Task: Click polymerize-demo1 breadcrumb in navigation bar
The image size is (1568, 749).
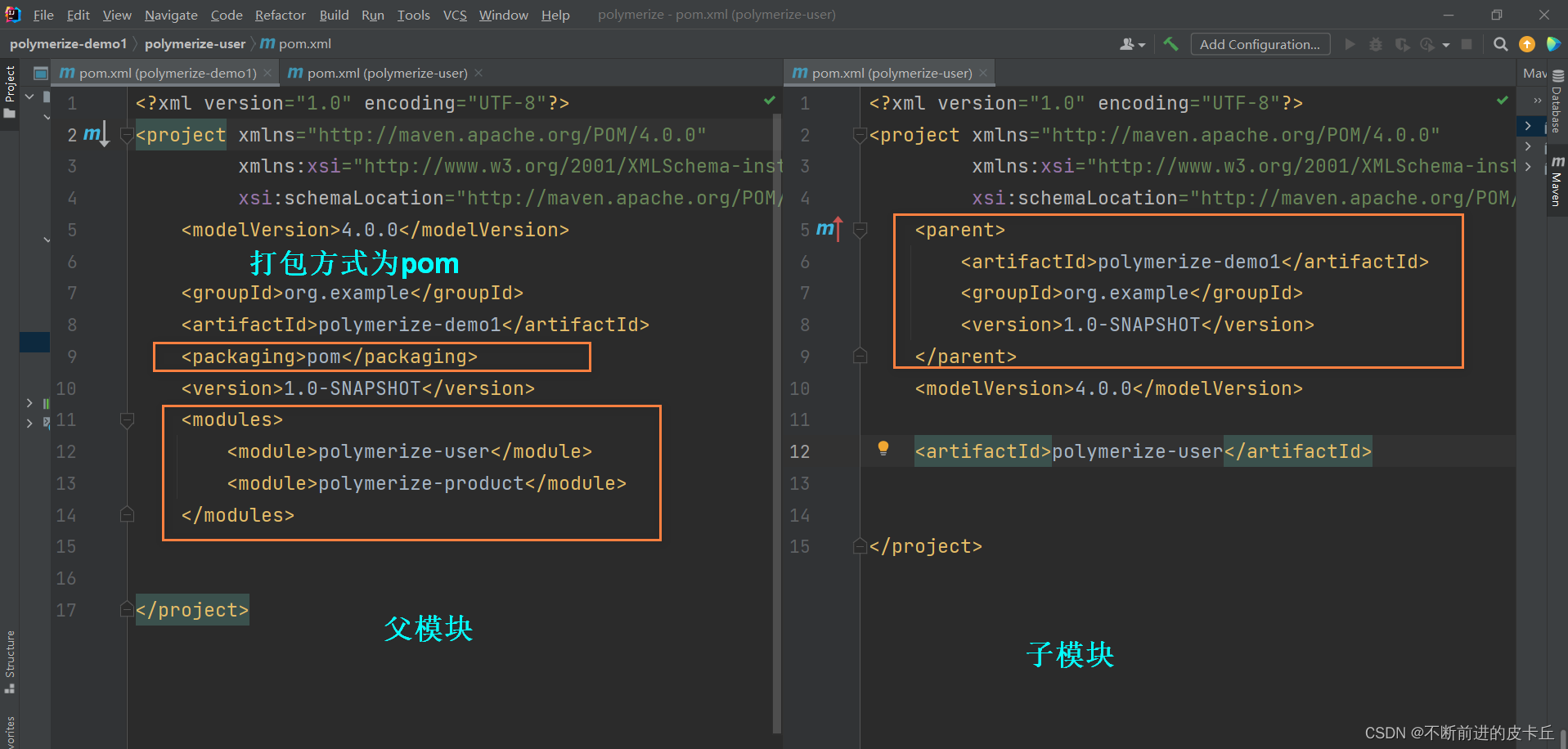Action: (x=68, y=43)
